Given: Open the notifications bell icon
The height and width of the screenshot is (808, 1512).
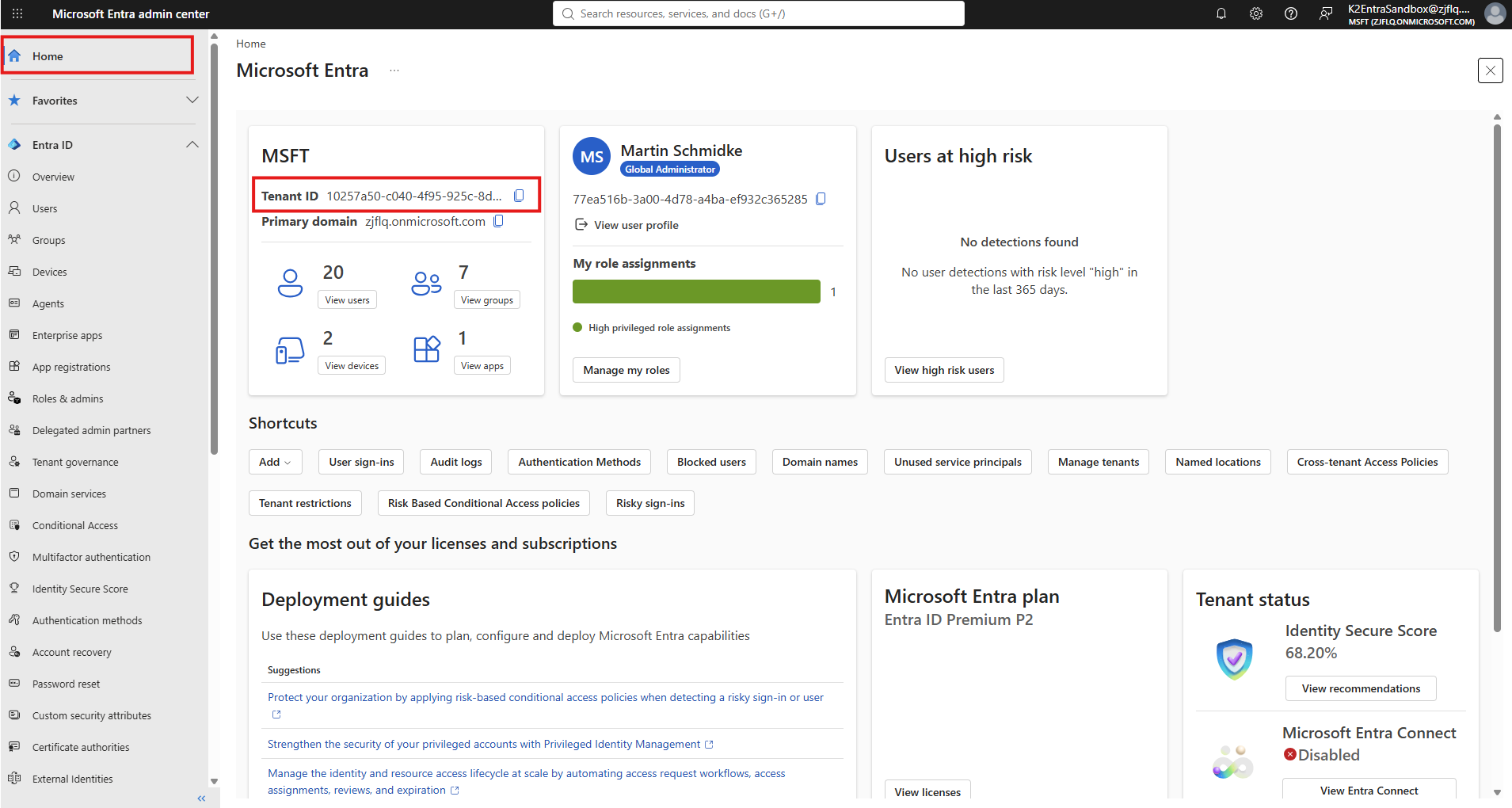Looking at the screenshot, I should [1221, 13].
